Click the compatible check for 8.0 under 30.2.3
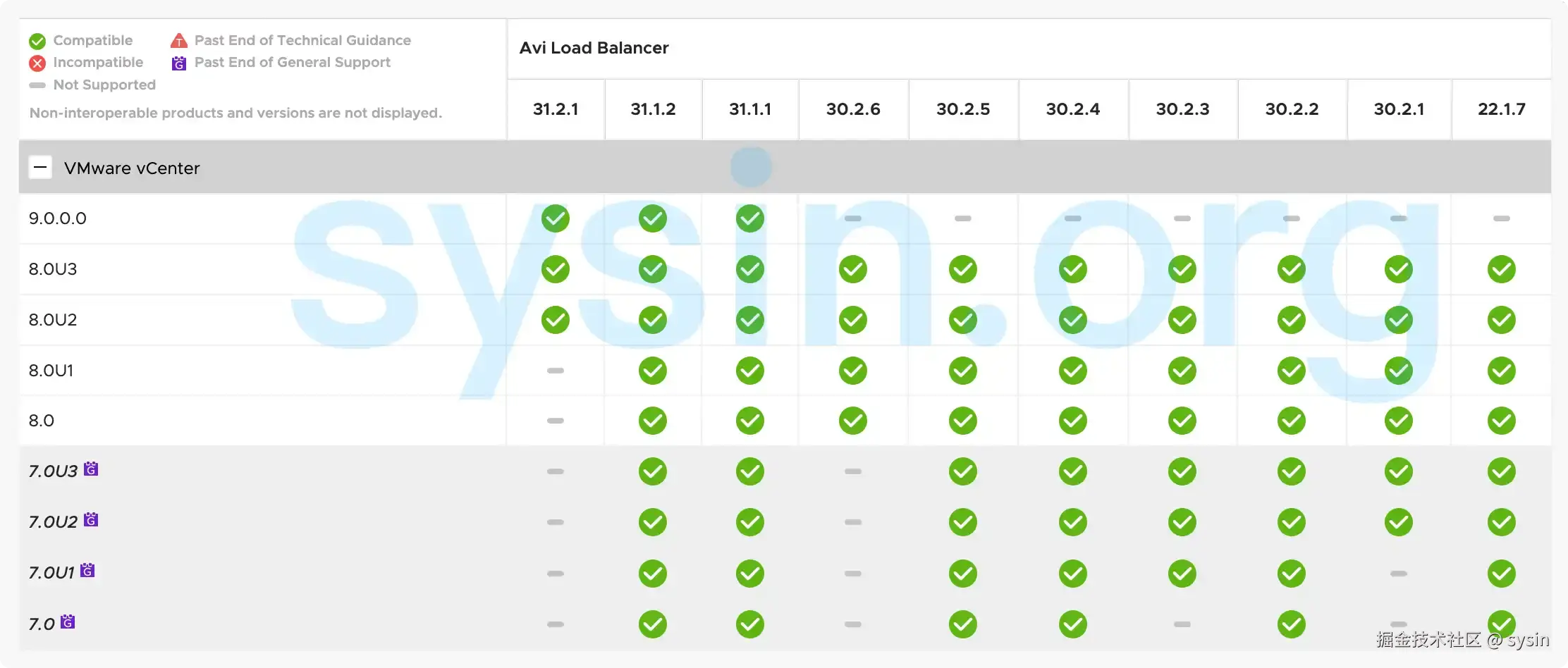Viewport: 1568px width, 668px height. (x=1182, y=421)
